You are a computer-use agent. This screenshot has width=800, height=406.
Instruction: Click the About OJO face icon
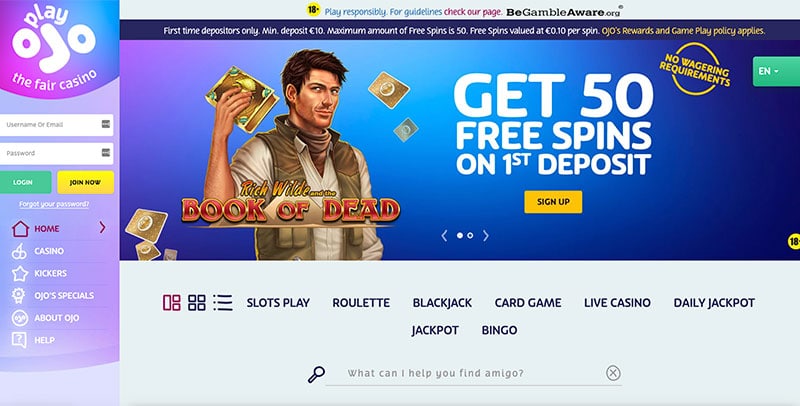(x=20, y=318)
